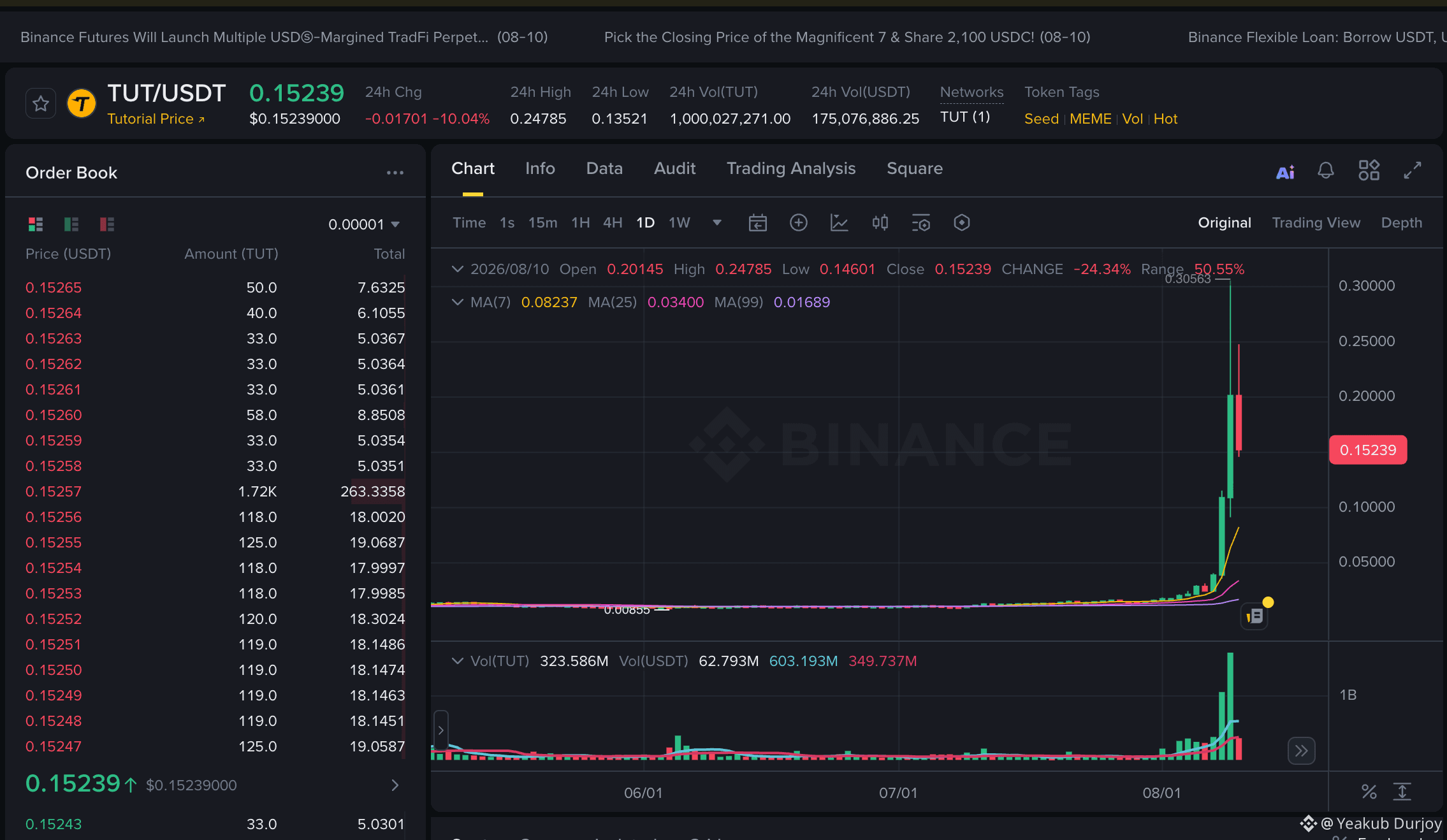Collapse the MA indicator row
The image size is (1447, 840).
(457, 302)
